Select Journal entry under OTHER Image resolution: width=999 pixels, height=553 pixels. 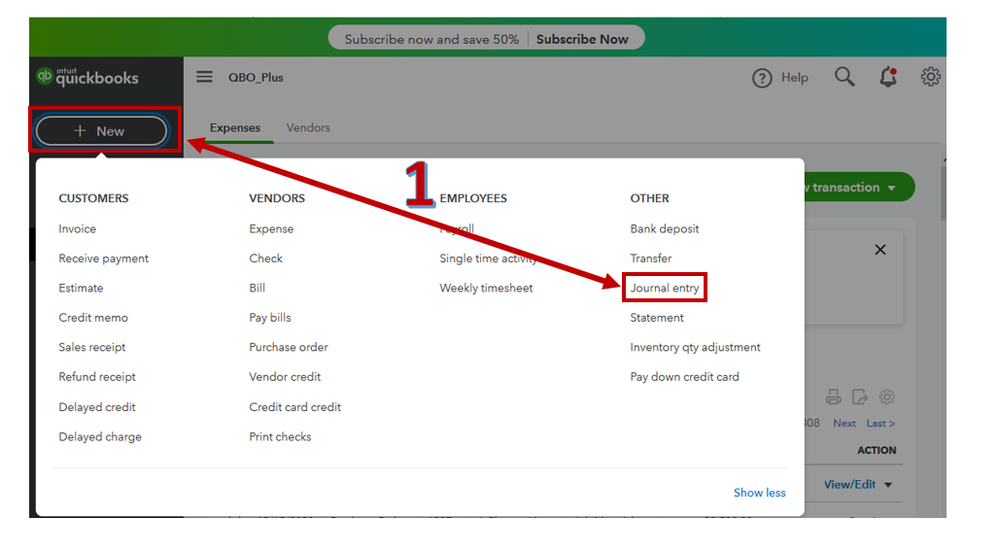pyautogui.click(x=665, y=288)
